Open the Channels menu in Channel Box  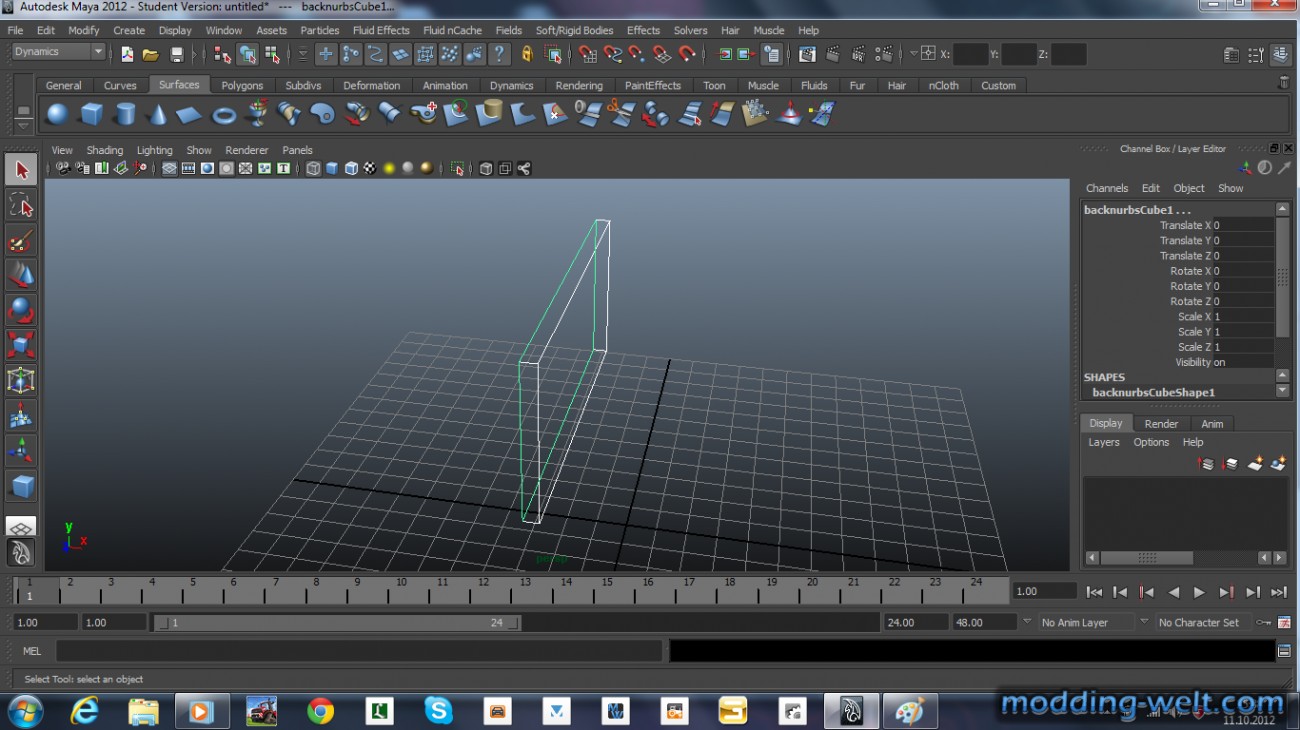point(1107,188)
